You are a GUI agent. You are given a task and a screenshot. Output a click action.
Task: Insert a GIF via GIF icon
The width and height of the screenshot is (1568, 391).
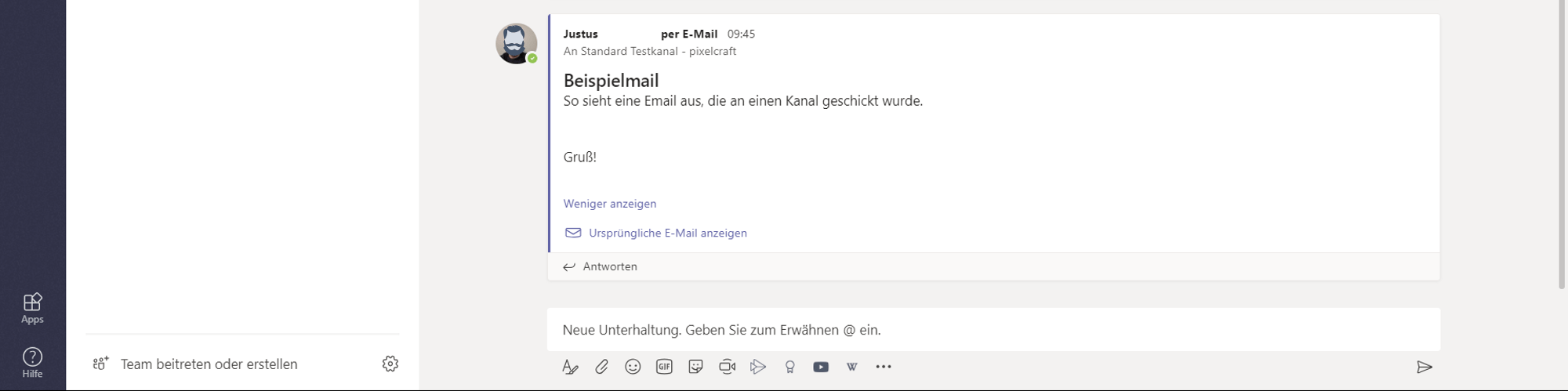click(664, 367)
